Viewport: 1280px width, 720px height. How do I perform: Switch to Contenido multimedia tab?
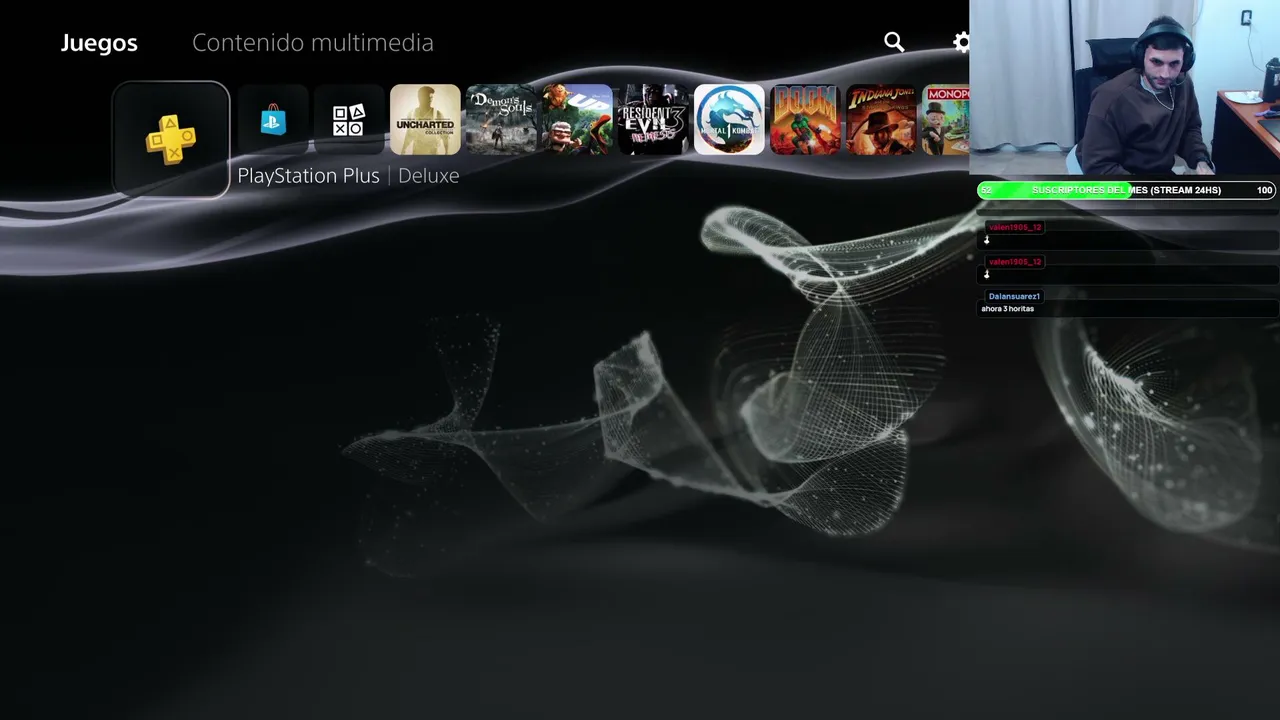(313, 43)
